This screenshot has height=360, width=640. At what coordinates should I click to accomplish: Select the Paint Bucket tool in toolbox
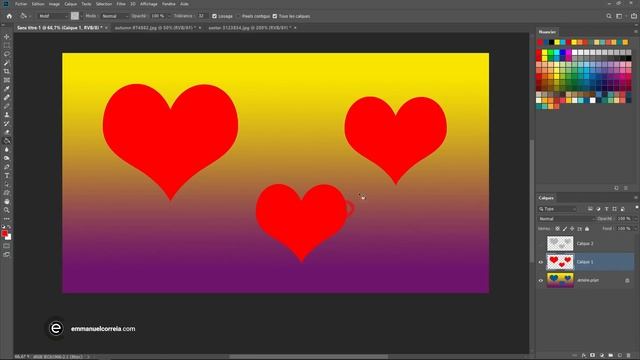(x=7, y=141)
